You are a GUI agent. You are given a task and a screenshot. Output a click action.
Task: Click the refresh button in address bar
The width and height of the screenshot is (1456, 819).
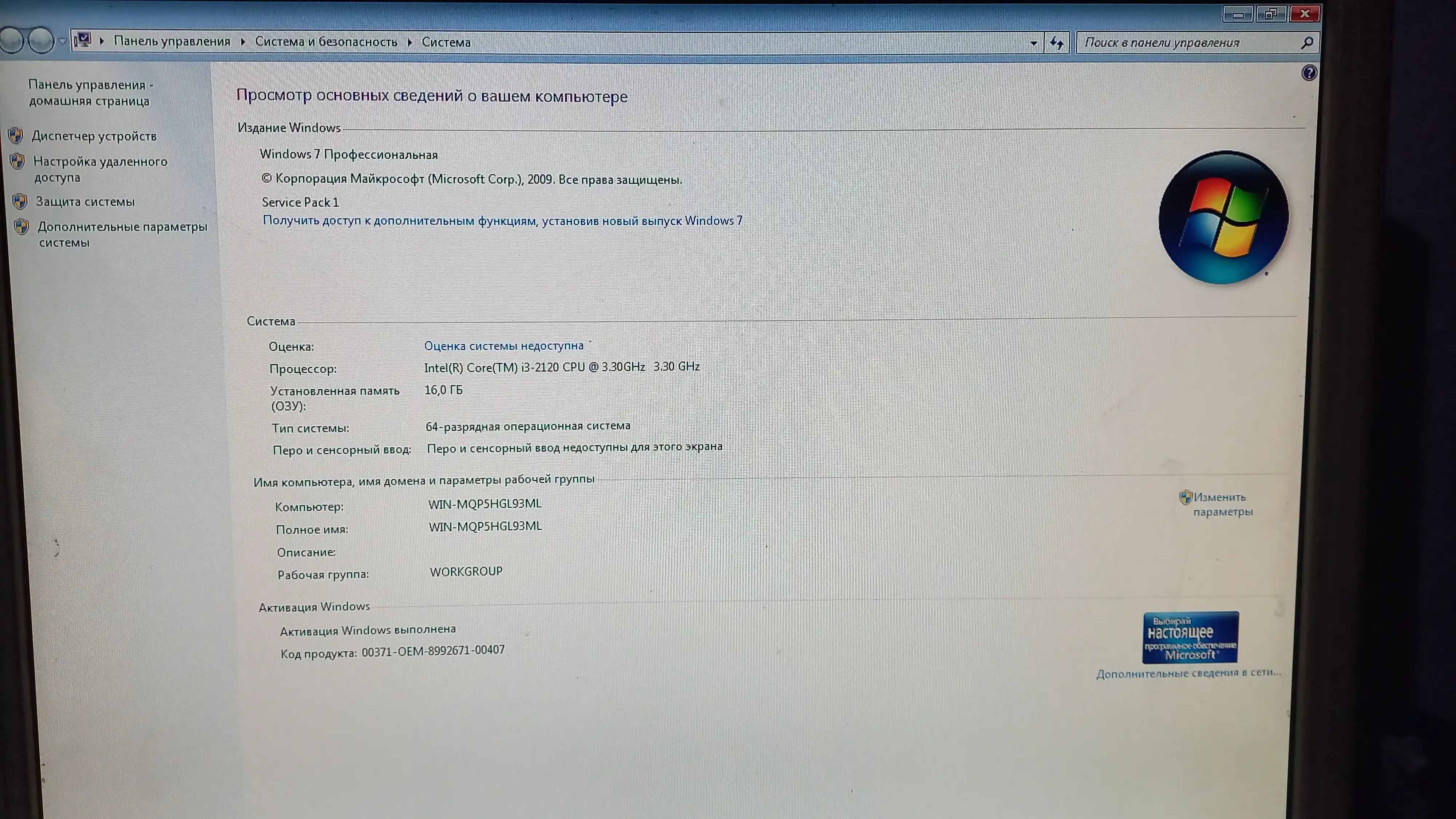1056,43
